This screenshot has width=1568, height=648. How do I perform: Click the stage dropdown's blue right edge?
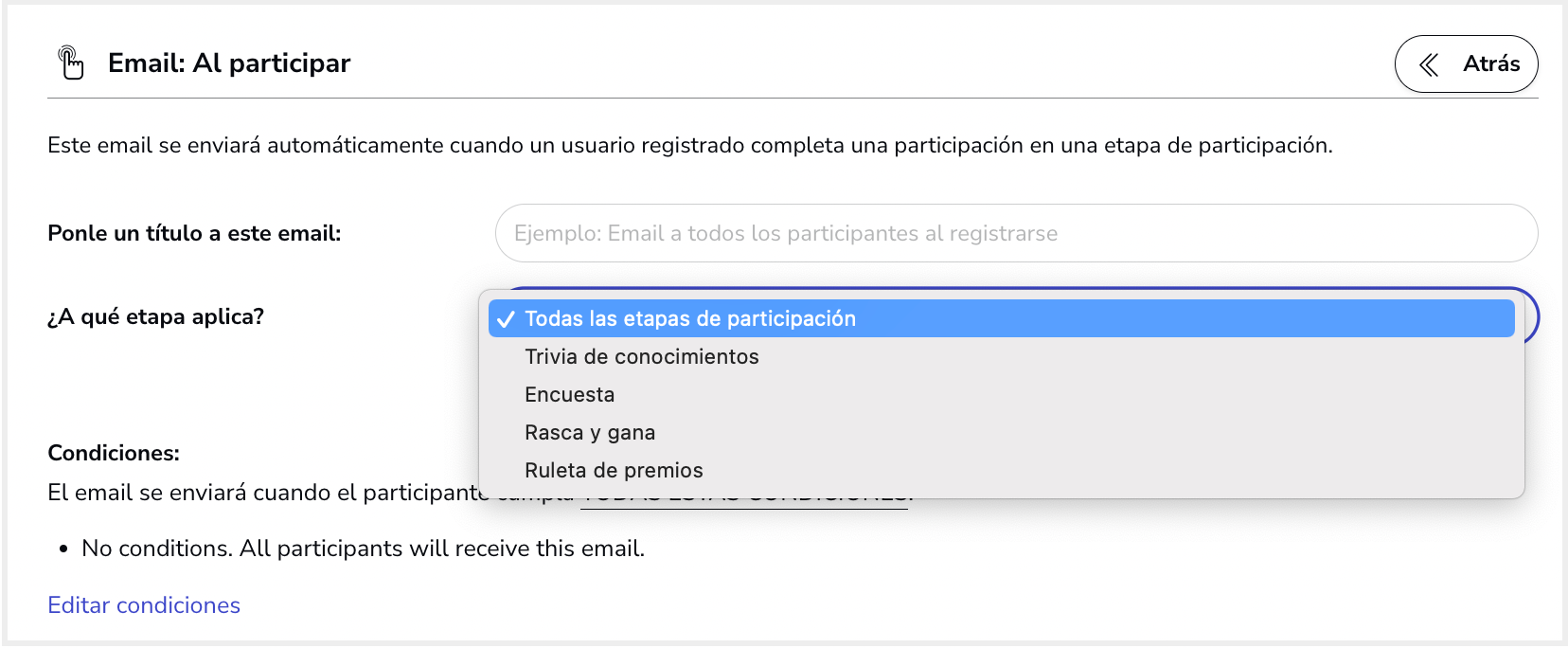pyautogui.click(x=1530, y=317)
